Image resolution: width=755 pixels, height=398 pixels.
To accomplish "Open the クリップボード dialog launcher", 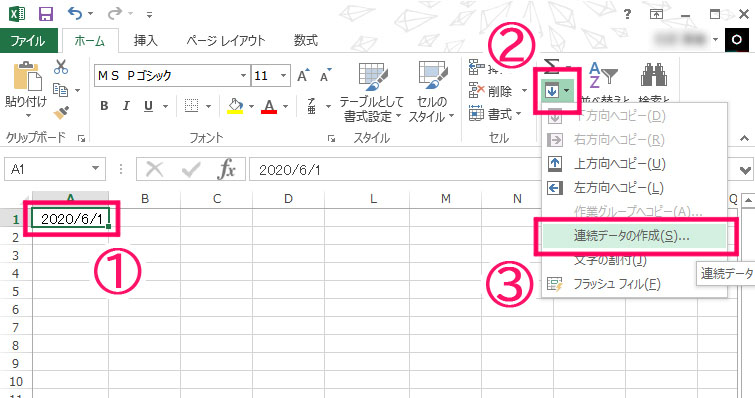I will click(81, 139).
